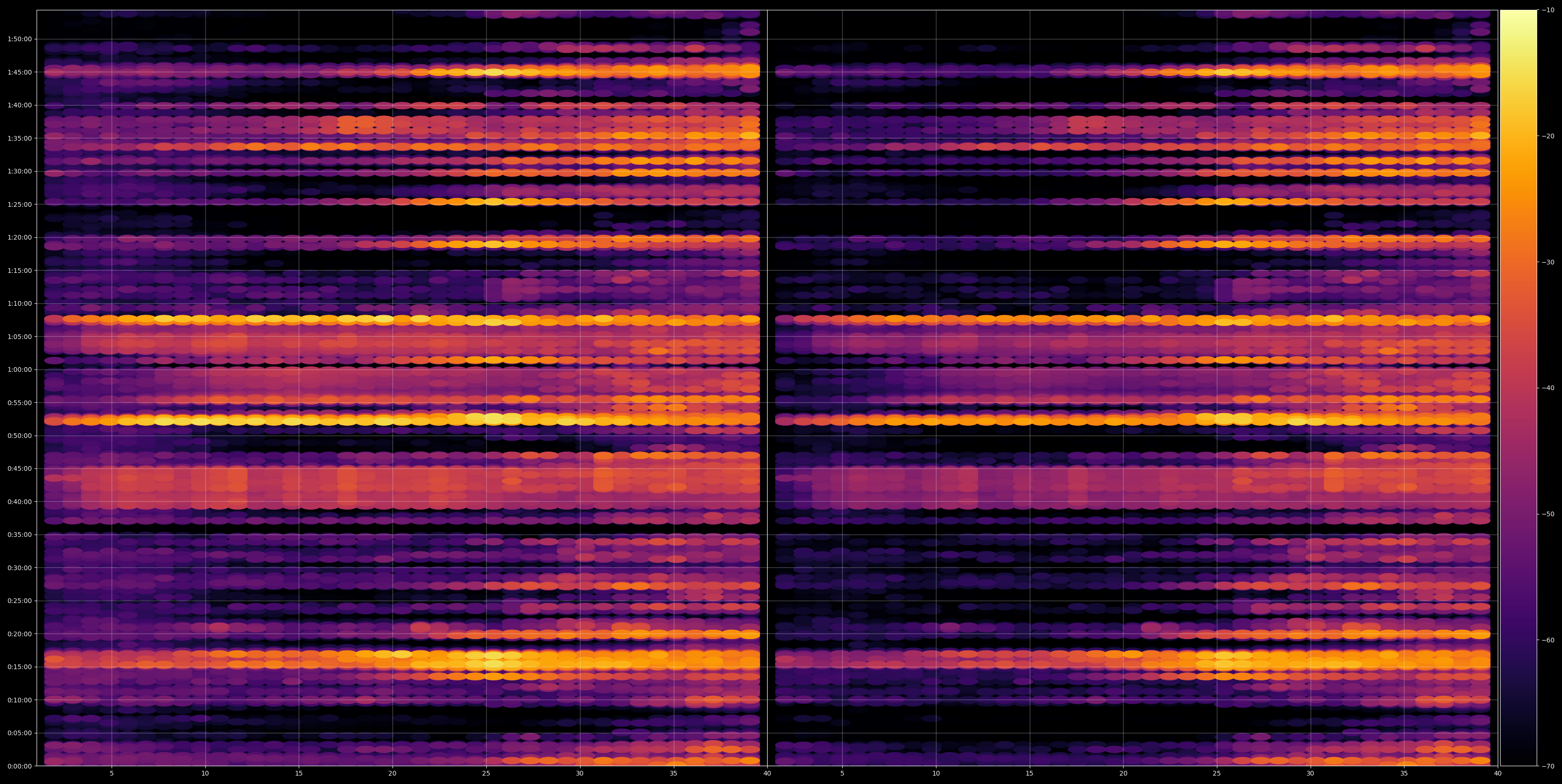Click the 0:50:00 time axis label
This screenshot has height=784, width=1562.
point(19,435)
